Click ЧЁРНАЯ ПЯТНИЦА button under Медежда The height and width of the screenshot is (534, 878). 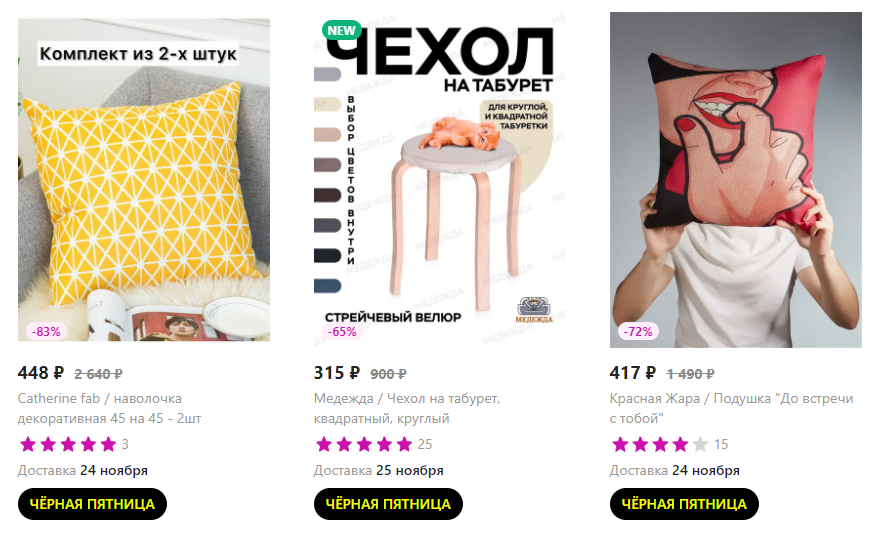coord(388,504)
